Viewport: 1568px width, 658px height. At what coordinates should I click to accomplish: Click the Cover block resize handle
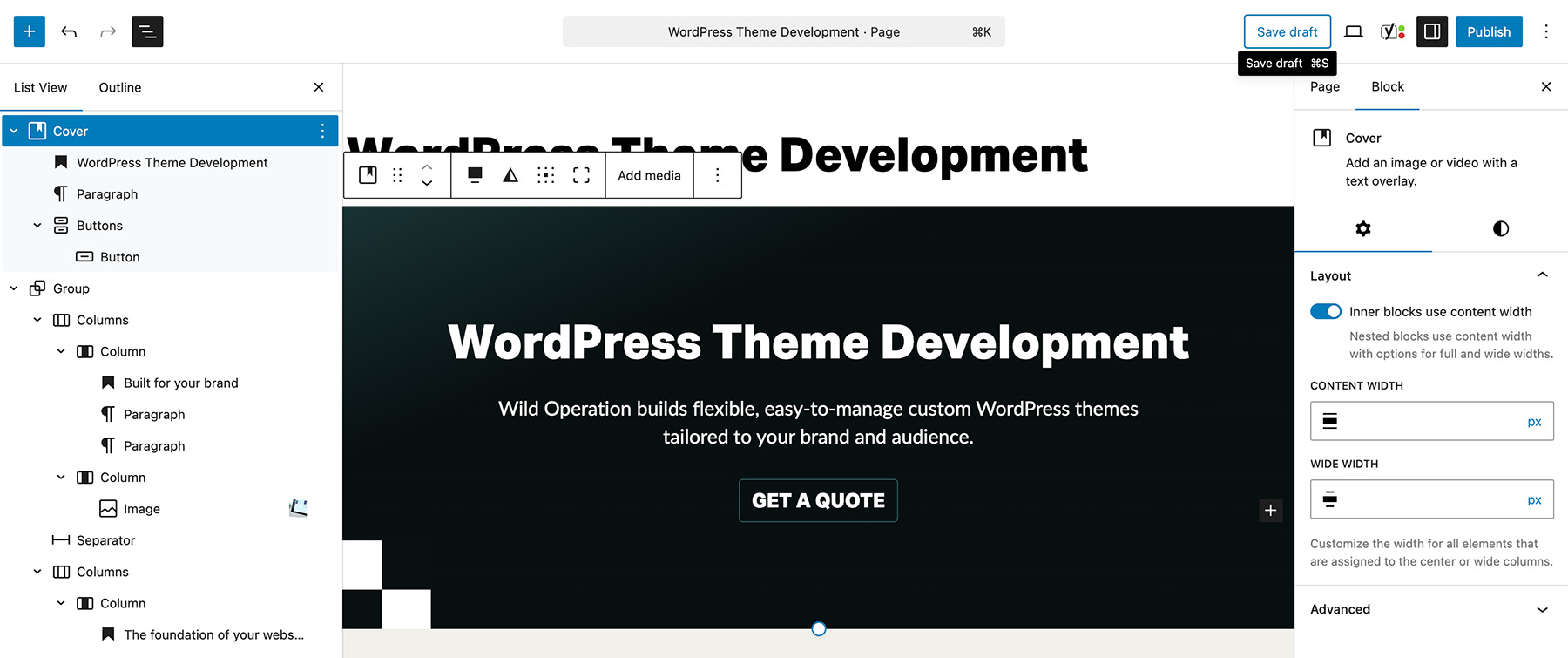coord(819,629)
